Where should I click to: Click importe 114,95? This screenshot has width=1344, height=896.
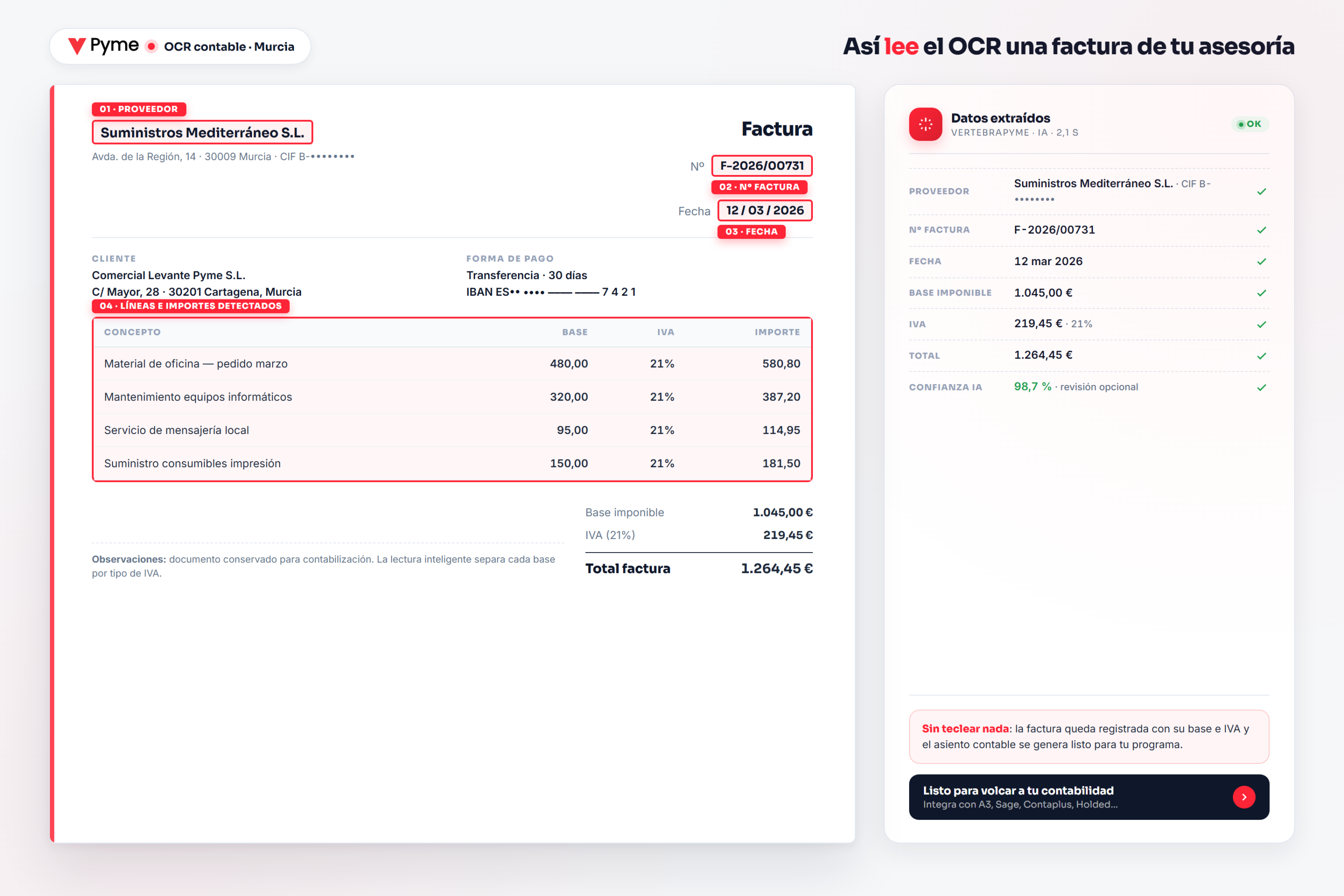tap(781, 430)
